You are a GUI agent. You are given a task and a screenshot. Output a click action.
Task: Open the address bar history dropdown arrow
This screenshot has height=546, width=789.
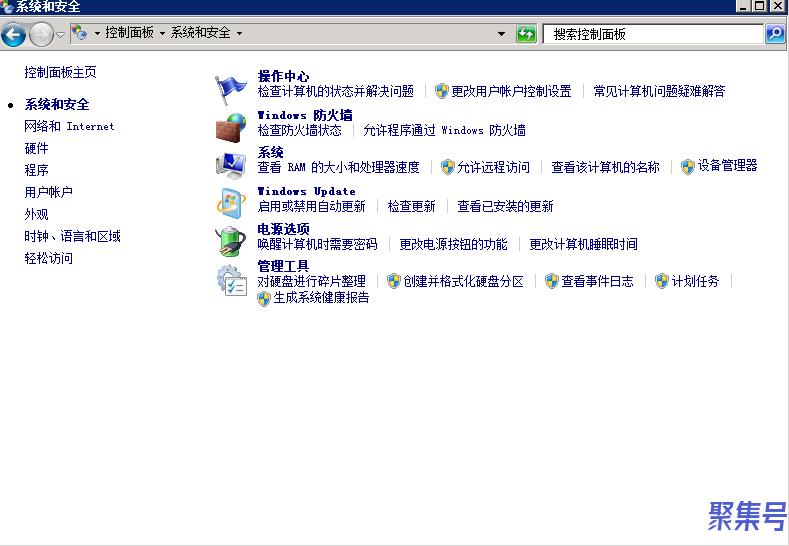pyautogui.click(x=502, y=34)
